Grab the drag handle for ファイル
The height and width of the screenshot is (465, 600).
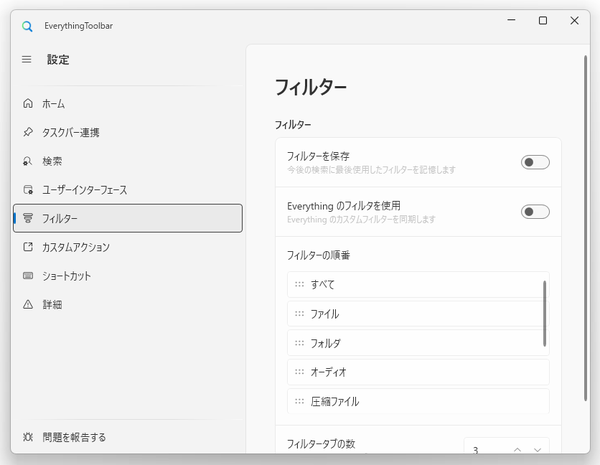[x=299, y=314]
